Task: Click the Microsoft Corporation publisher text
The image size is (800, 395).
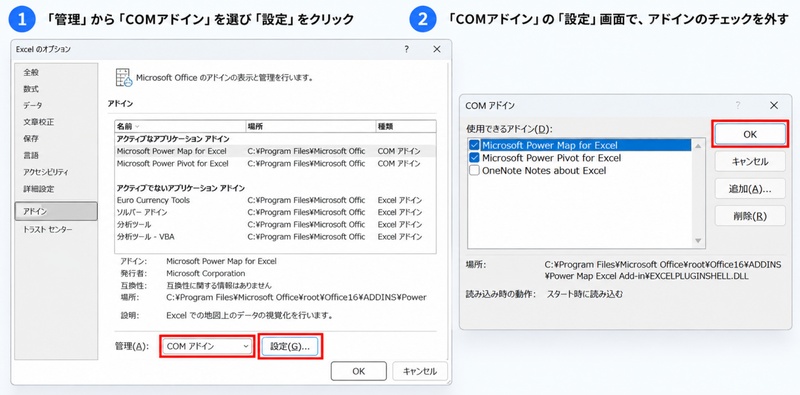Action: [x=206, y=274]
